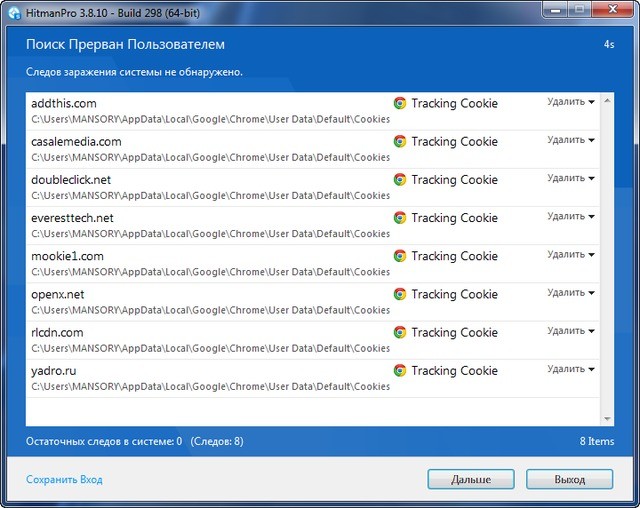
Task: Click Chrome icon beside openx.net entry
Action: [400, 294]
